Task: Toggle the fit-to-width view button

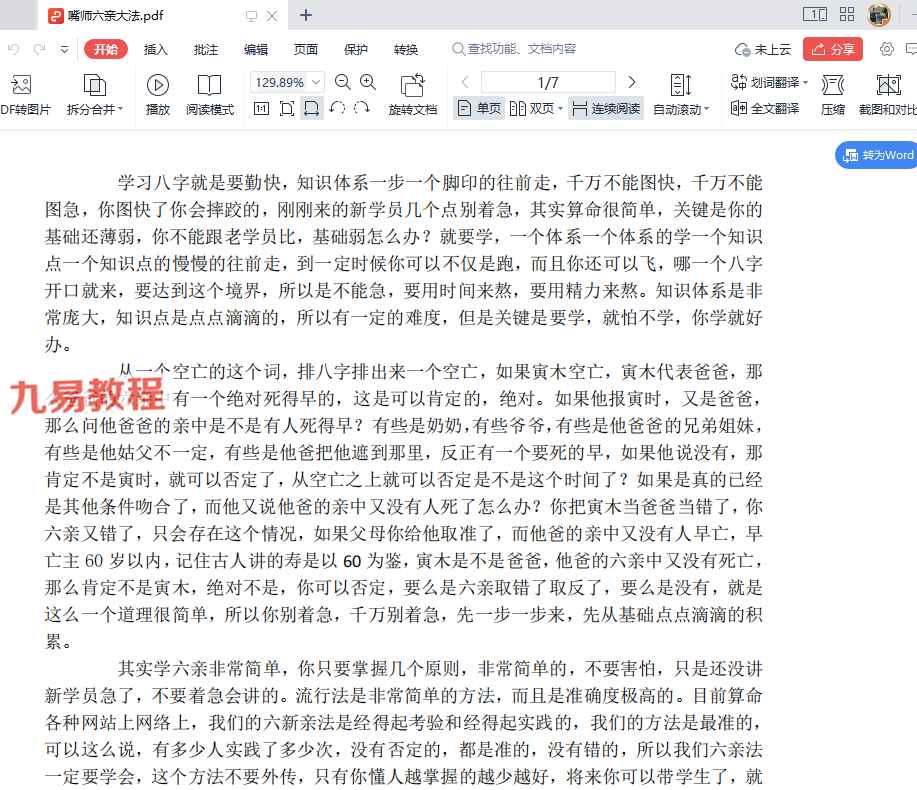Action: (312, 108)
